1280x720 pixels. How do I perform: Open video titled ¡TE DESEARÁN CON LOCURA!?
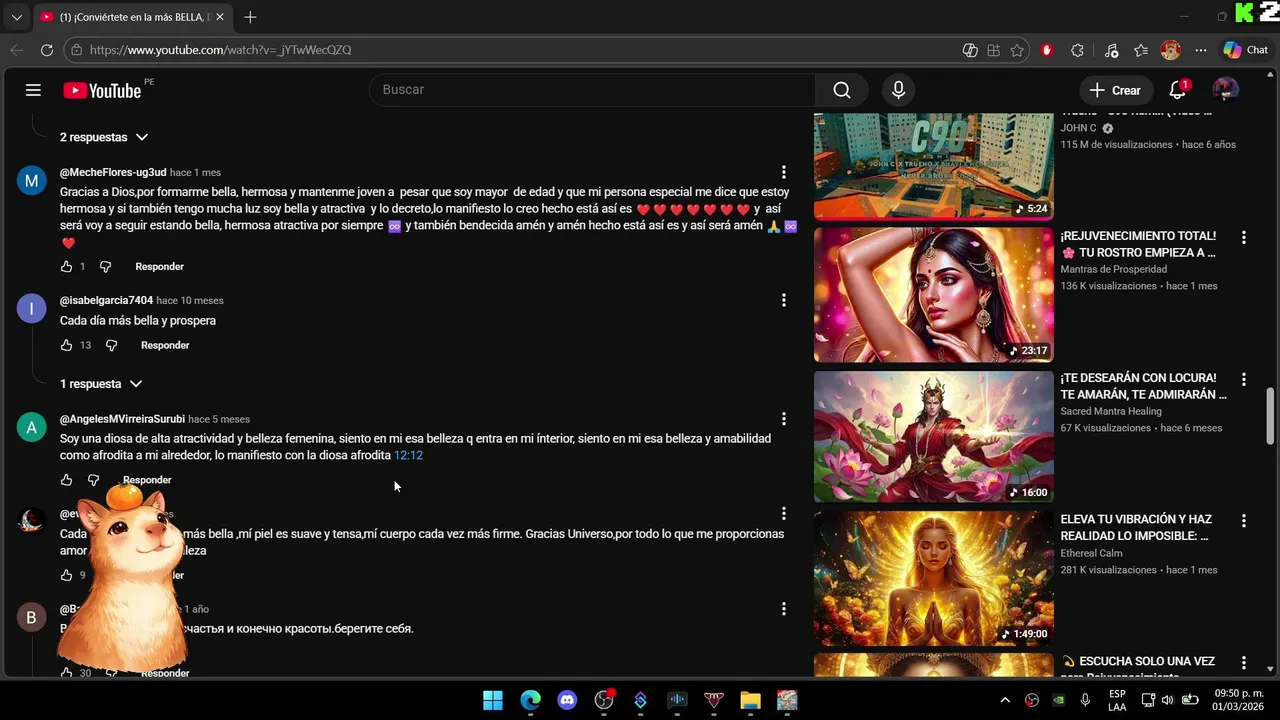(x=1143, y=386)
